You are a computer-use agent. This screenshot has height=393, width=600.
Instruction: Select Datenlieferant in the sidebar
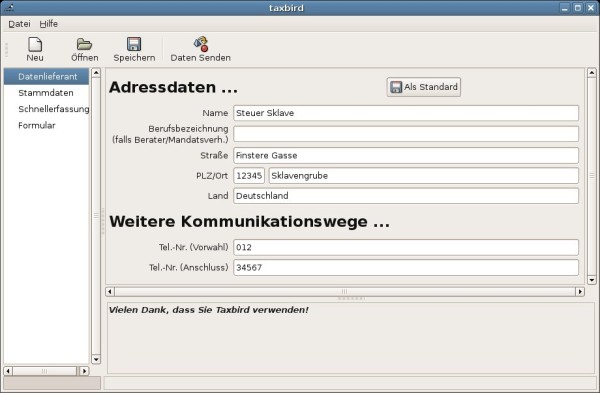(46, 77)
